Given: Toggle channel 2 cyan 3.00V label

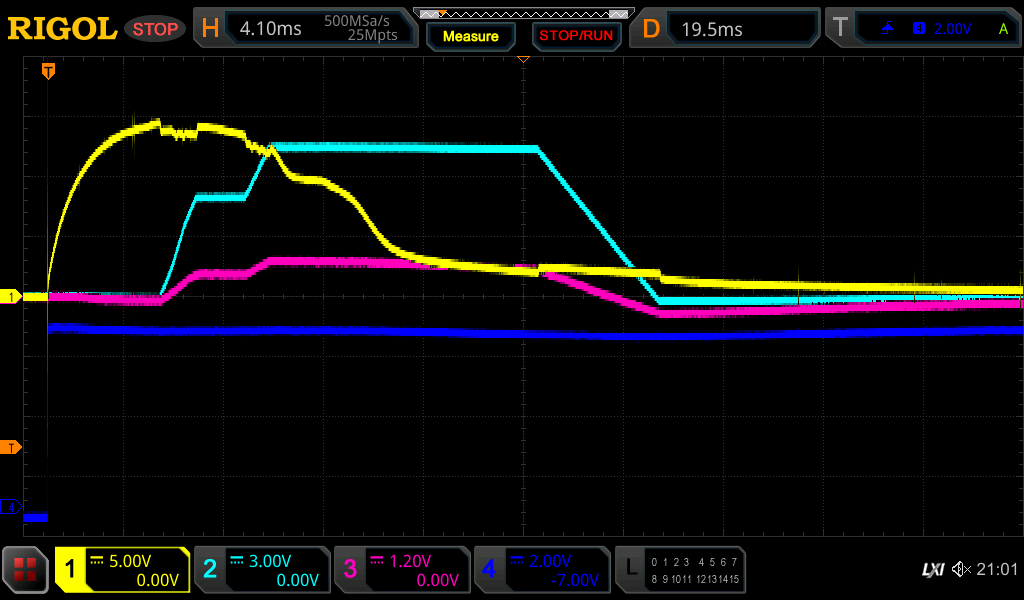Looking at the screenshot, I should coord(262,570).
